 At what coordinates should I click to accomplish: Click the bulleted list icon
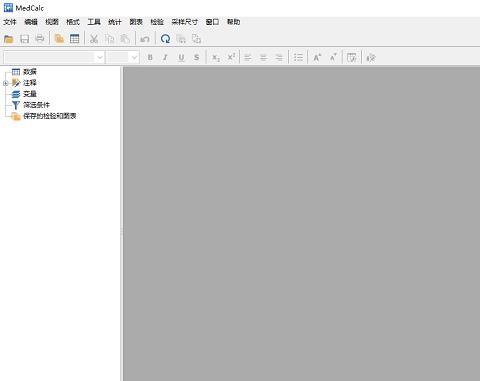(x=298, y=58)
